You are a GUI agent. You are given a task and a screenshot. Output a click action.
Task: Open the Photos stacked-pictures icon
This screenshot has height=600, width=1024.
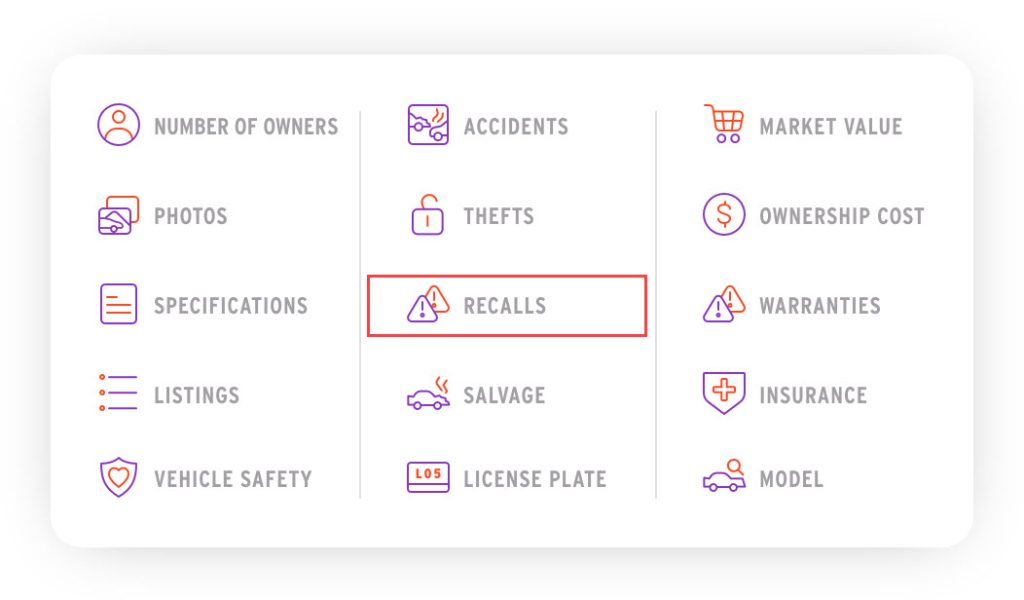(x=118, y=215)
